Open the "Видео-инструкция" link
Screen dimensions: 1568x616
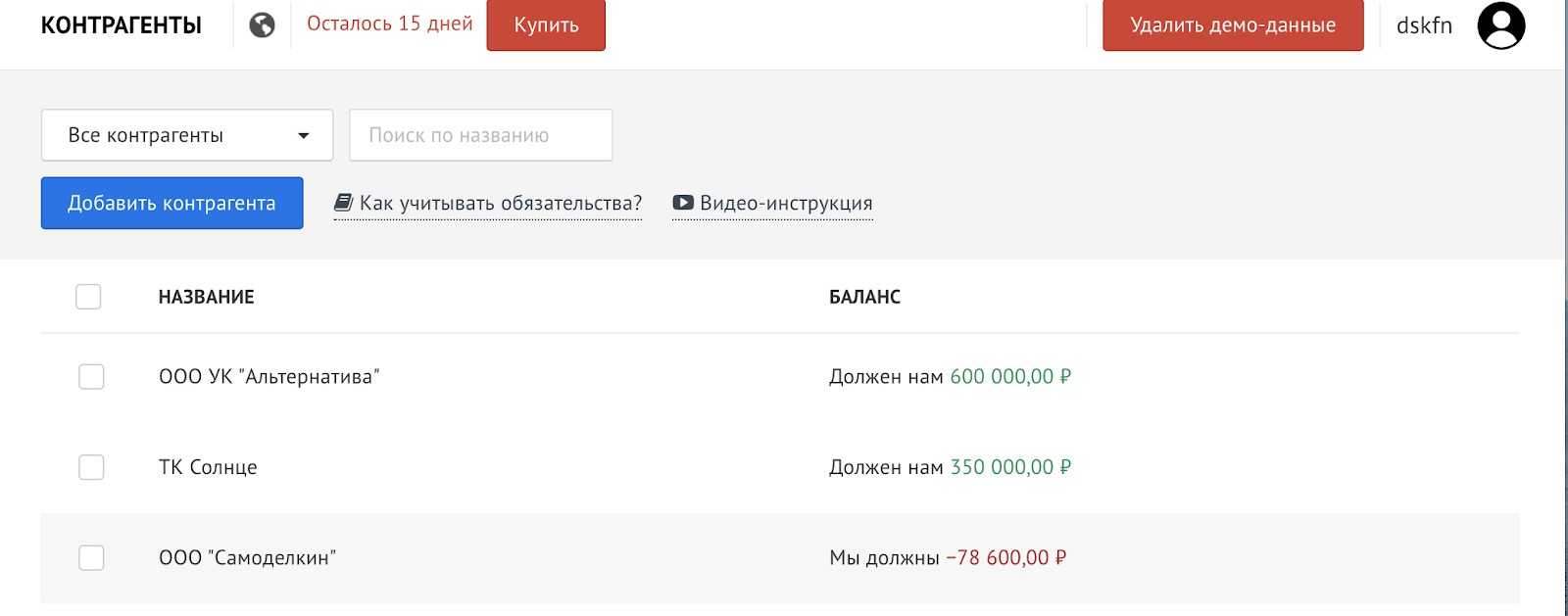[786, 204]
